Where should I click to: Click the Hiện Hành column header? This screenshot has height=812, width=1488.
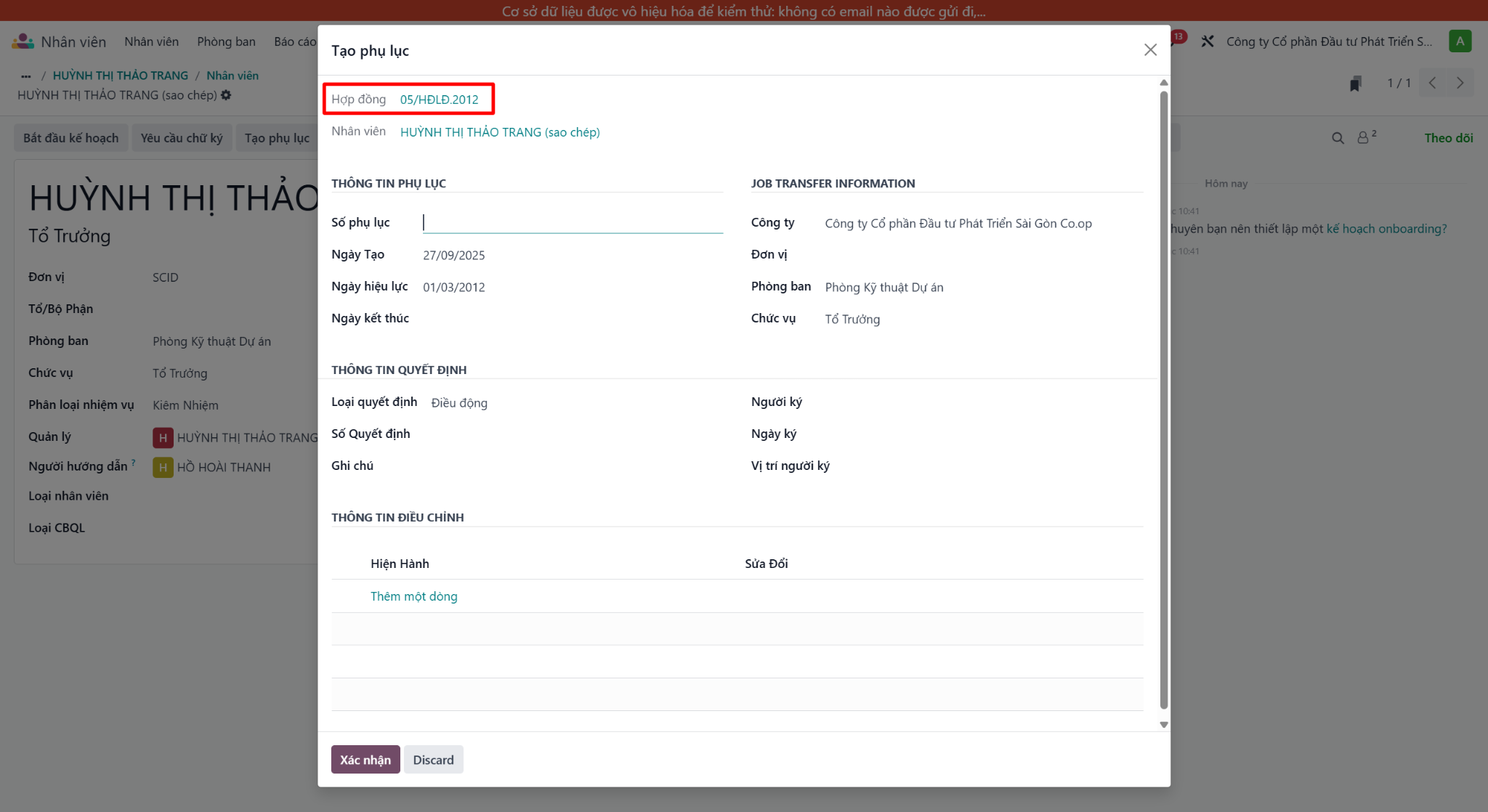pyautogui.click(x=400, y=564)
